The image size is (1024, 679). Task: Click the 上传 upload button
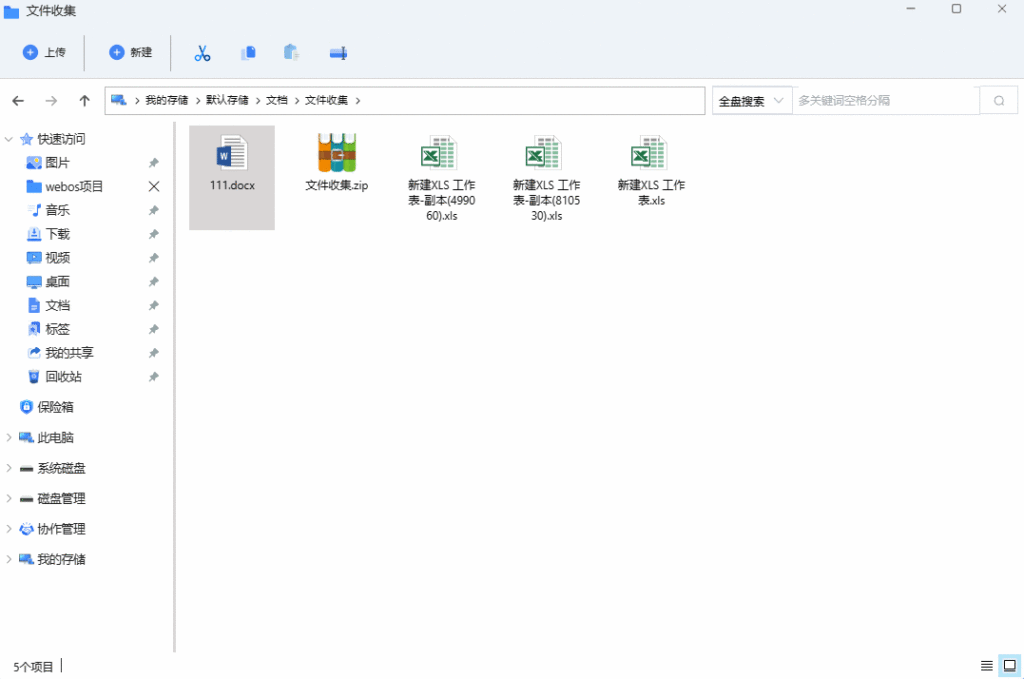[x=44, y=53]
